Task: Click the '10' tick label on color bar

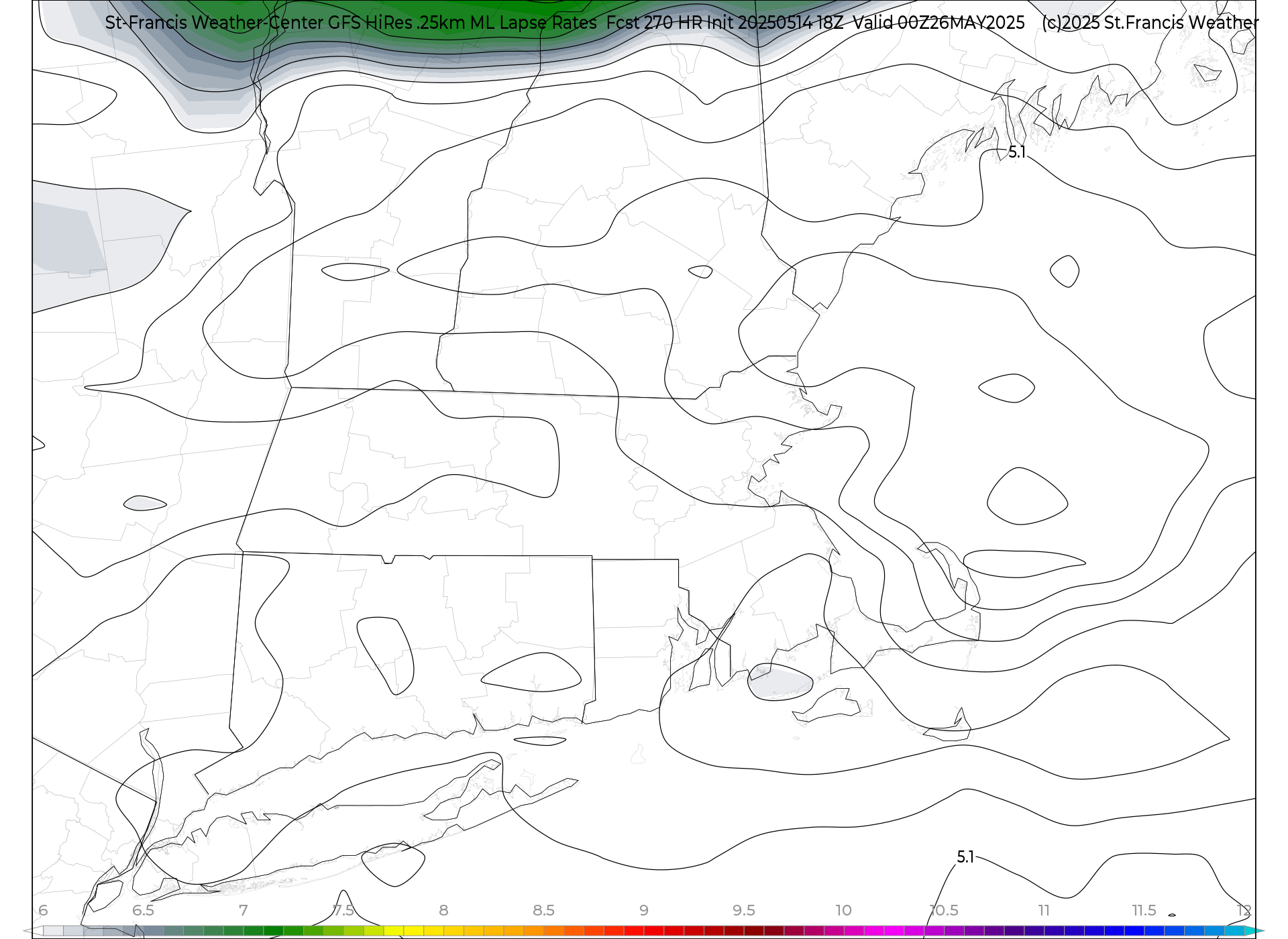Action: coord(843,910)
